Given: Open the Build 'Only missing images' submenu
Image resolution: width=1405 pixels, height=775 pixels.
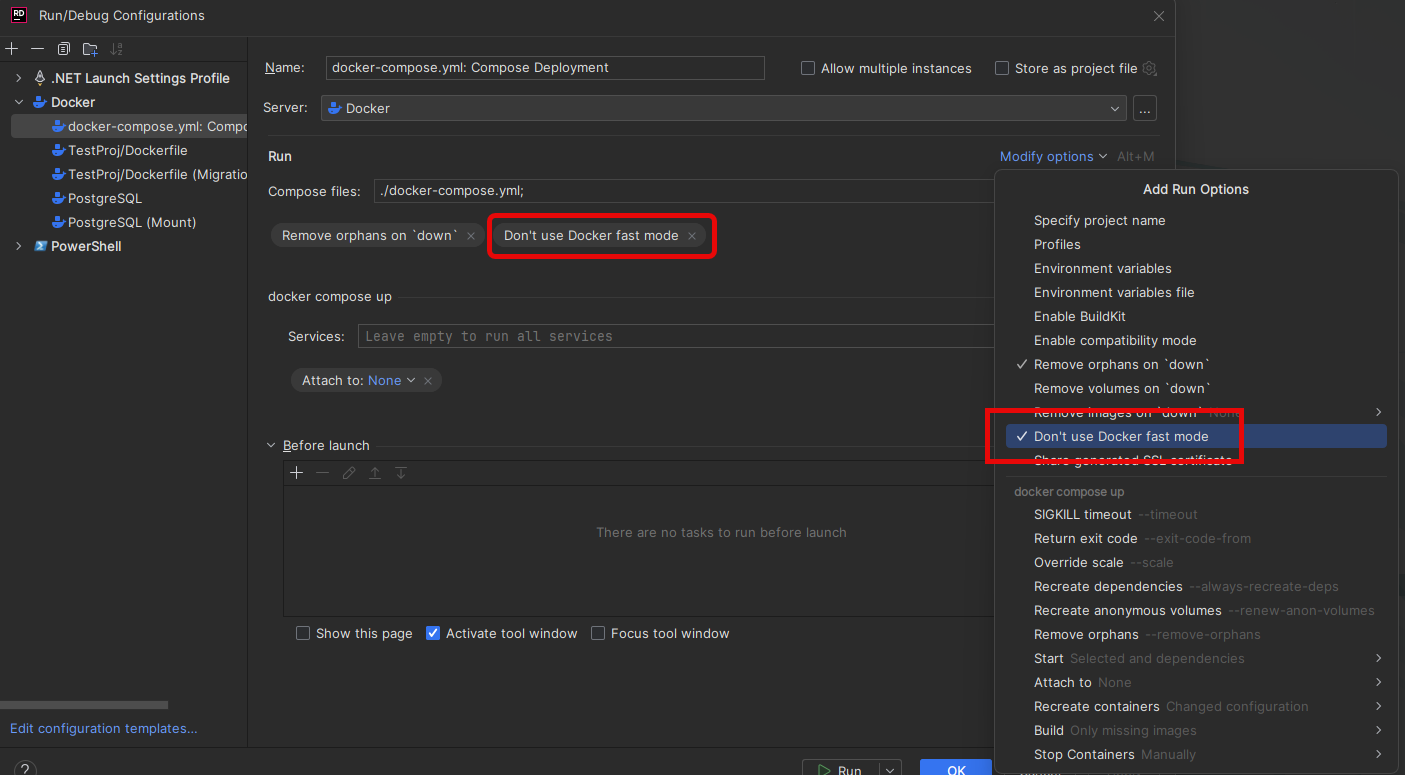Looking at the screenshot, I should point(1196,730).
